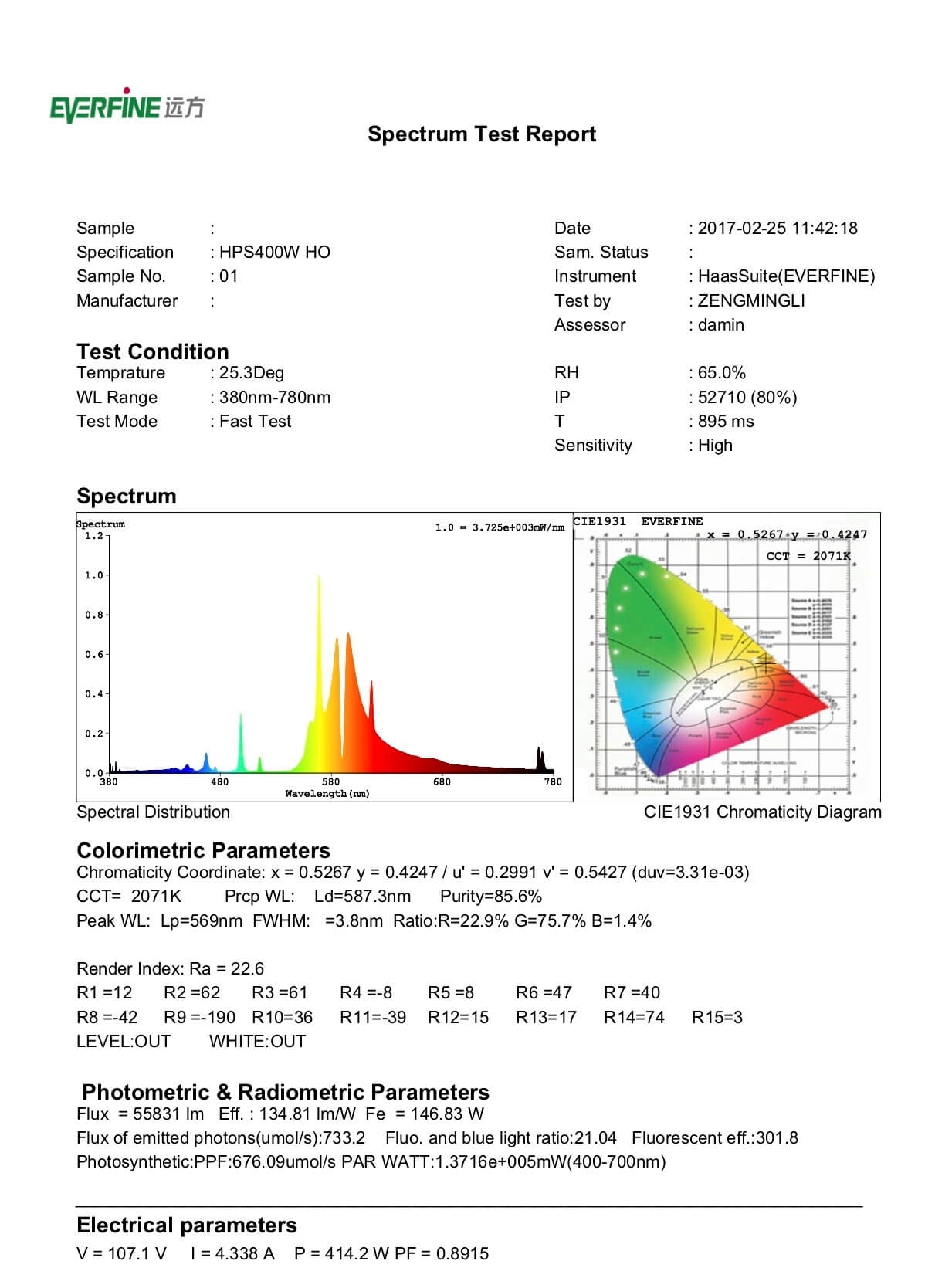Click the Test by name ZENGMINGLI

tap(750, 301)
